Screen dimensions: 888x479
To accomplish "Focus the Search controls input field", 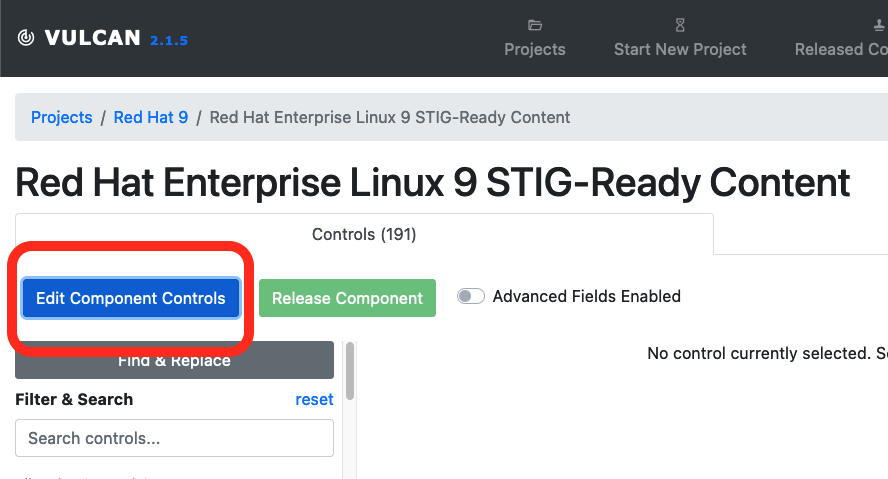I will pyautogui.click(x=174, y=438).
